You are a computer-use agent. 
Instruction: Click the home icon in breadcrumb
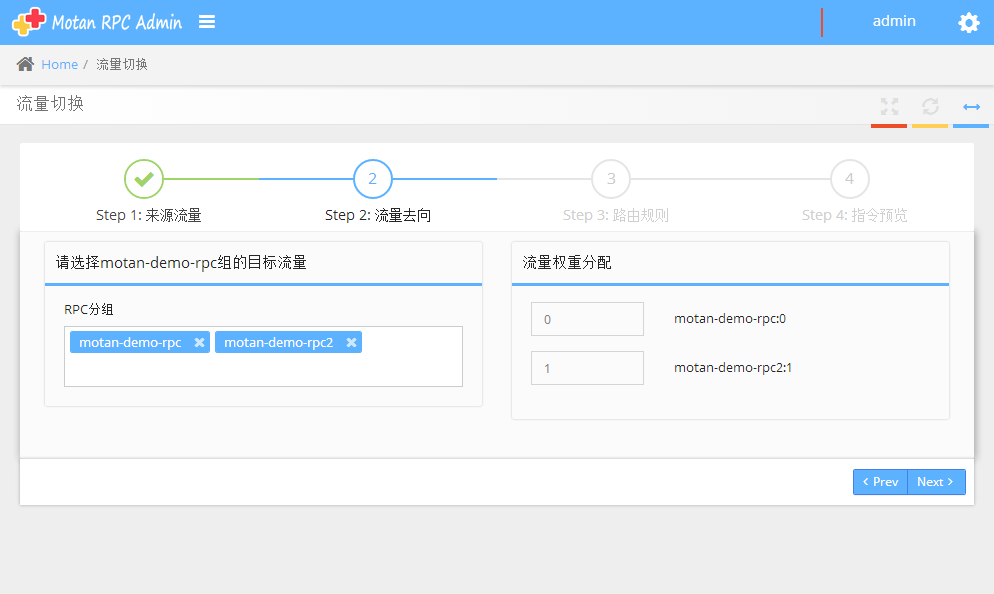[x=26, y=64]
